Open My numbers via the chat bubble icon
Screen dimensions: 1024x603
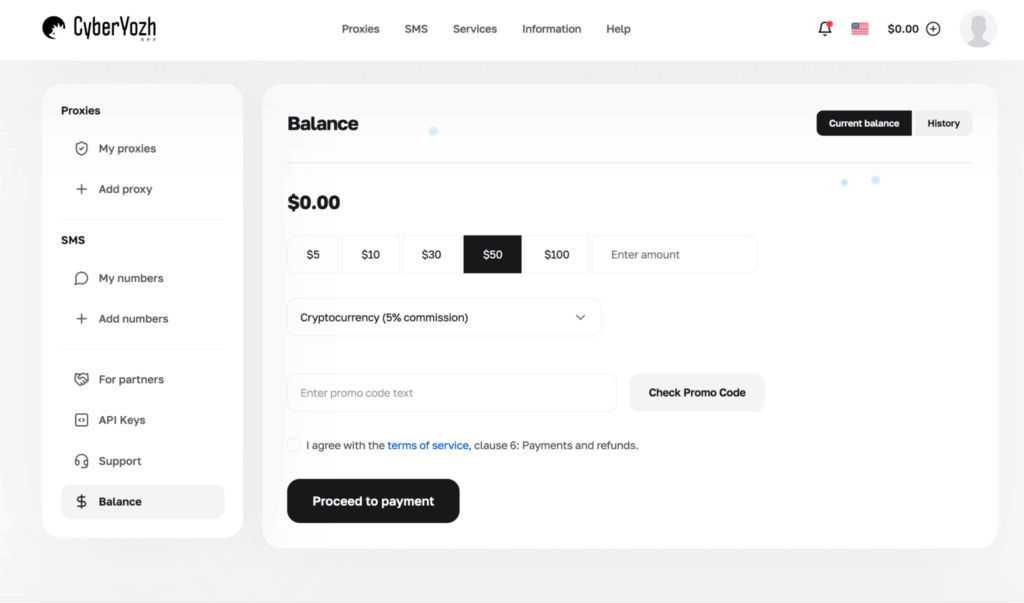tap(81, 278)
